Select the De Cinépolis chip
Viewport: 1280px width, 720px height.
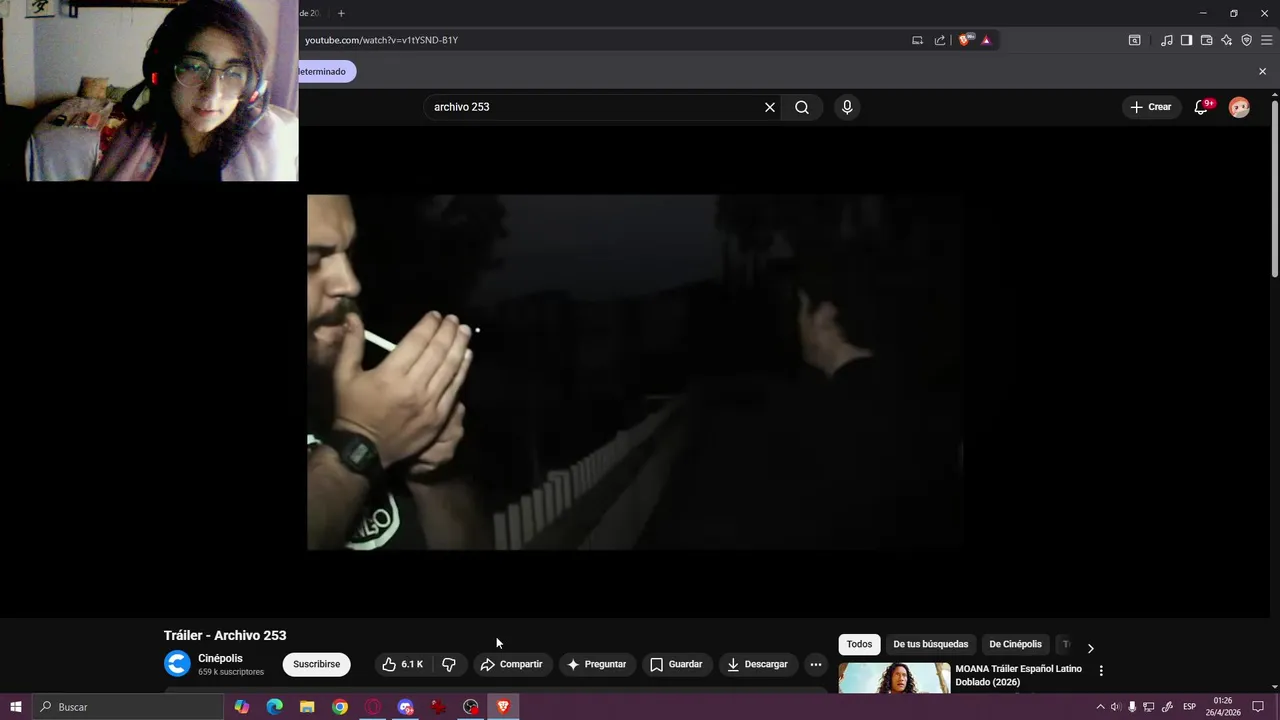point(1015,644)
